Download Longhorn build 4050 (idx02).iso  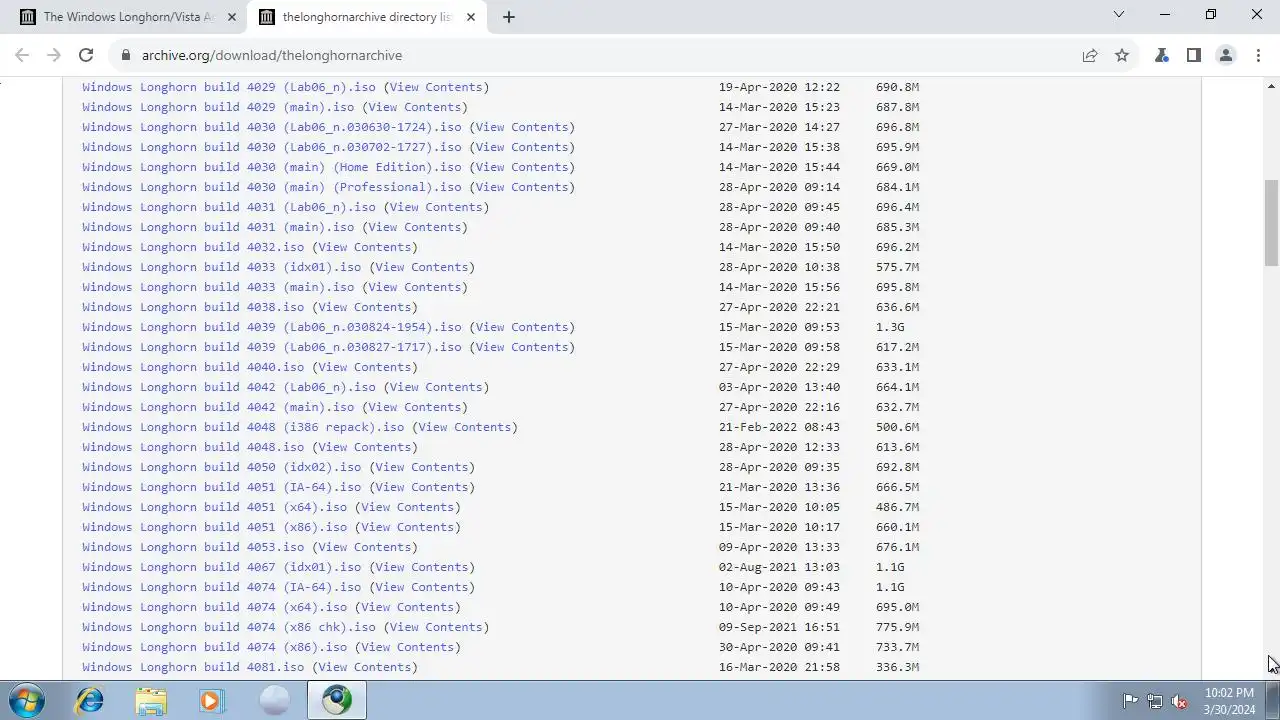point(222,467)
